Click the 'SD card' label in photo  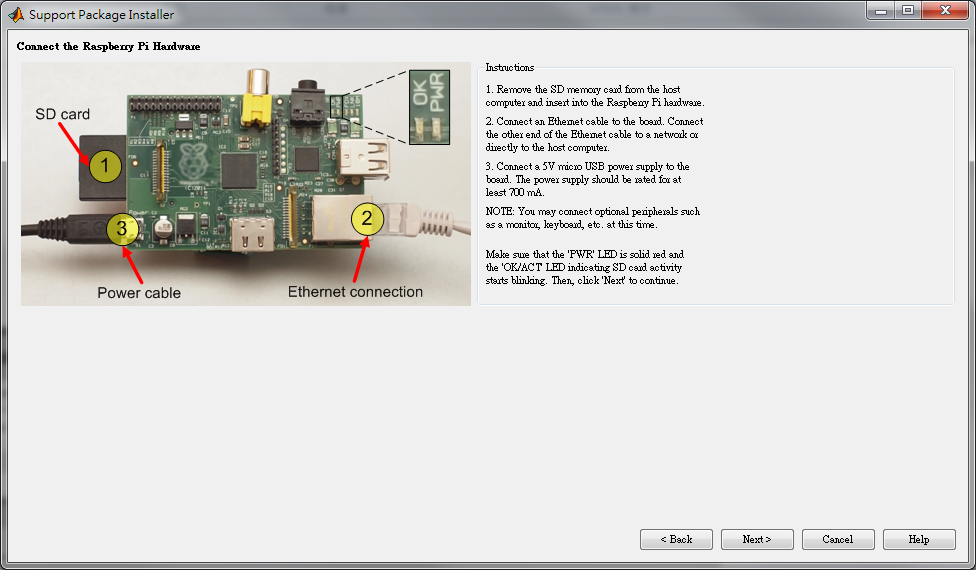(x=62, y=114)
